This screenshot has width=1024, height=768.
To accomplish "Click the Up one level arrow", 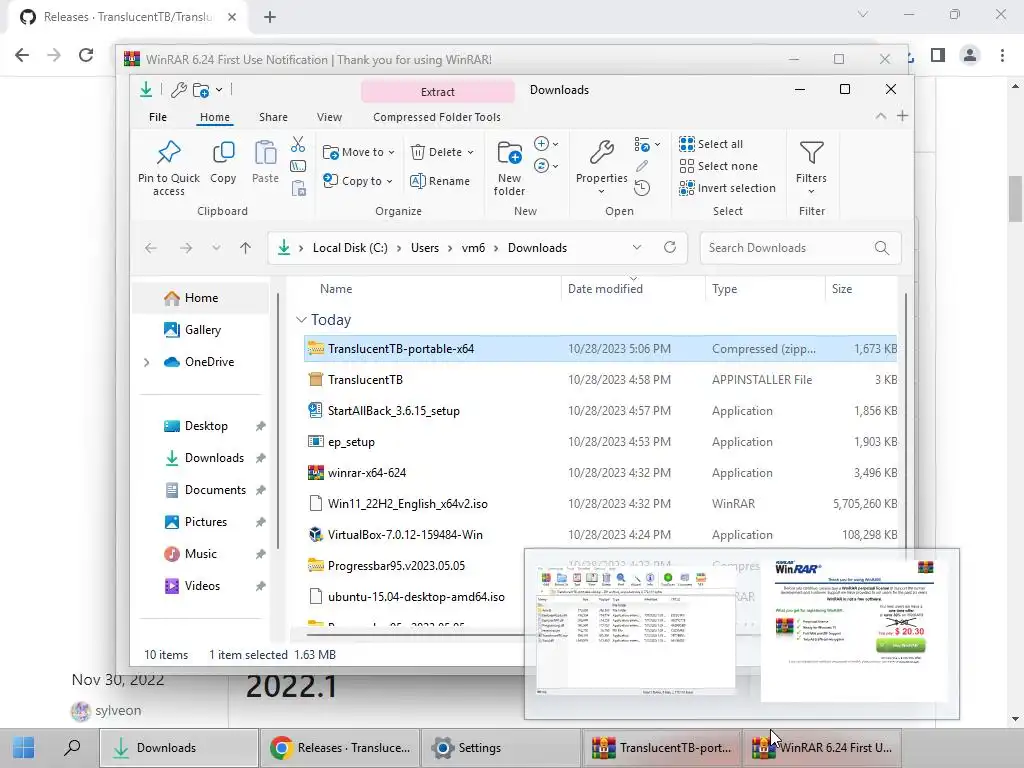I will 246,248.
